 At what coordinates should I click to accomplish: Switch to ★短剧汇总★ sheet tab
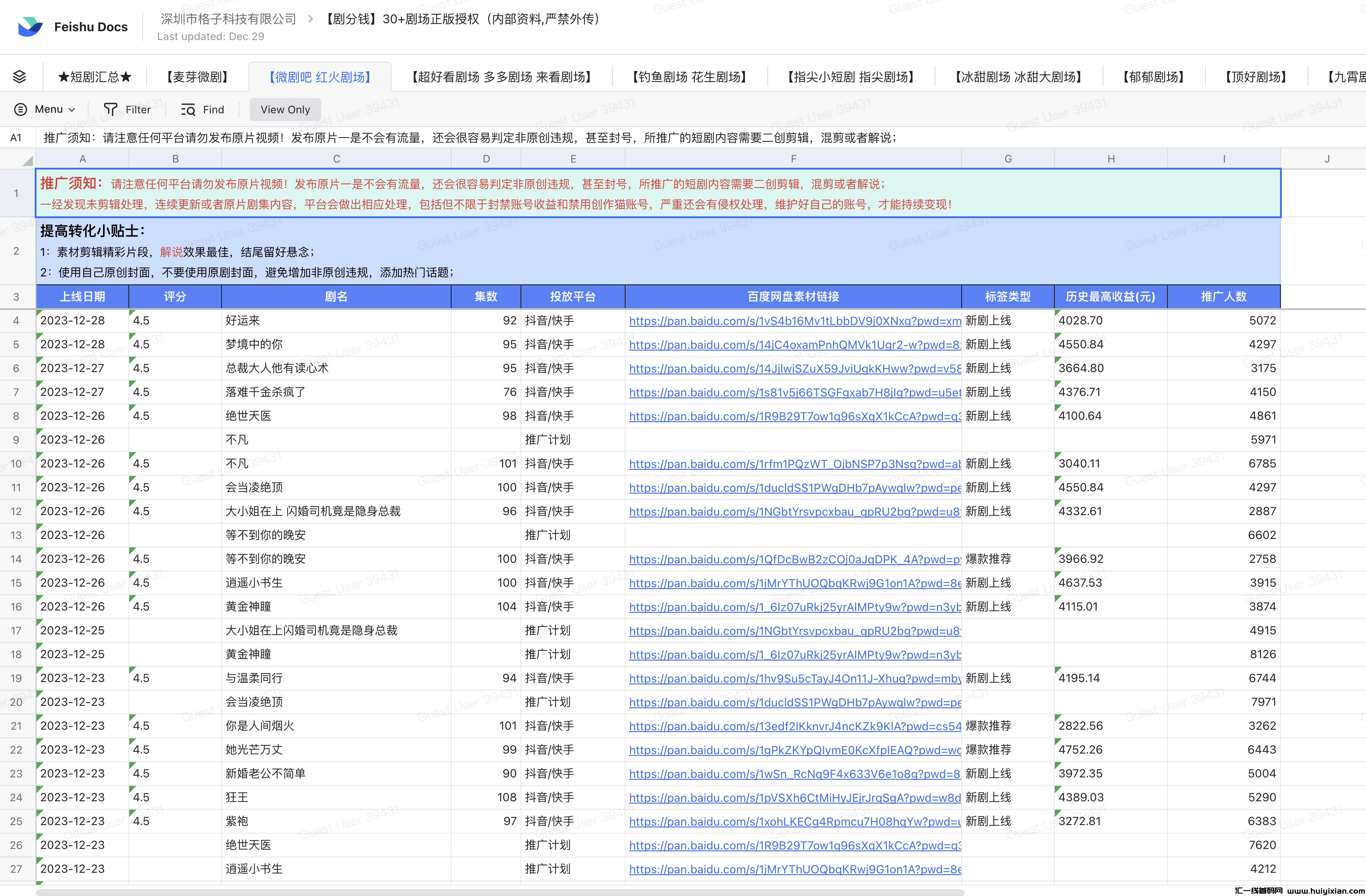pyautogui.click(x=95, y=77)
